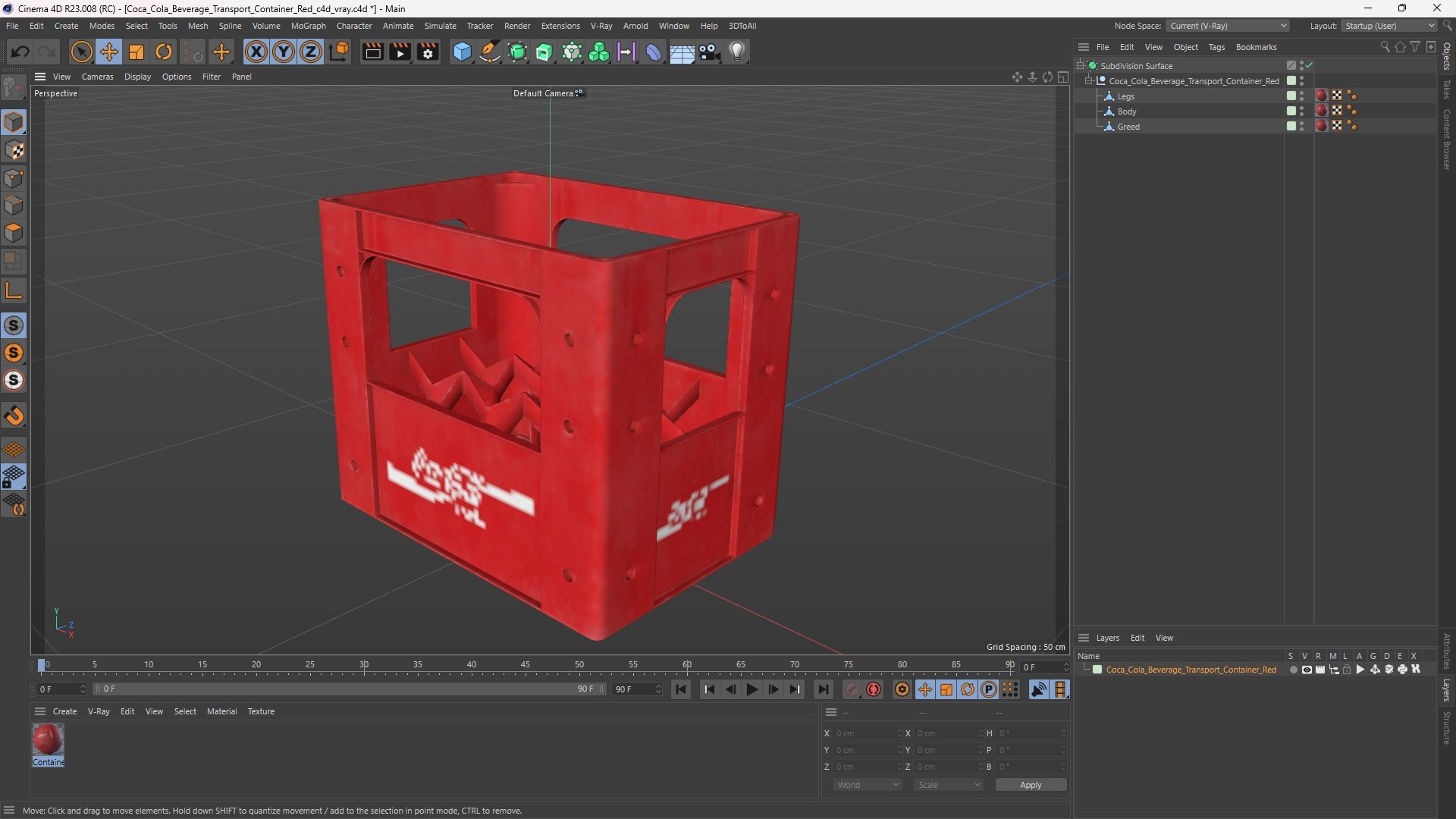1456x819 pixels.
Task: Toggle layer solo dot in S column
Action: pyautogui.click(x=1293, y=670)
